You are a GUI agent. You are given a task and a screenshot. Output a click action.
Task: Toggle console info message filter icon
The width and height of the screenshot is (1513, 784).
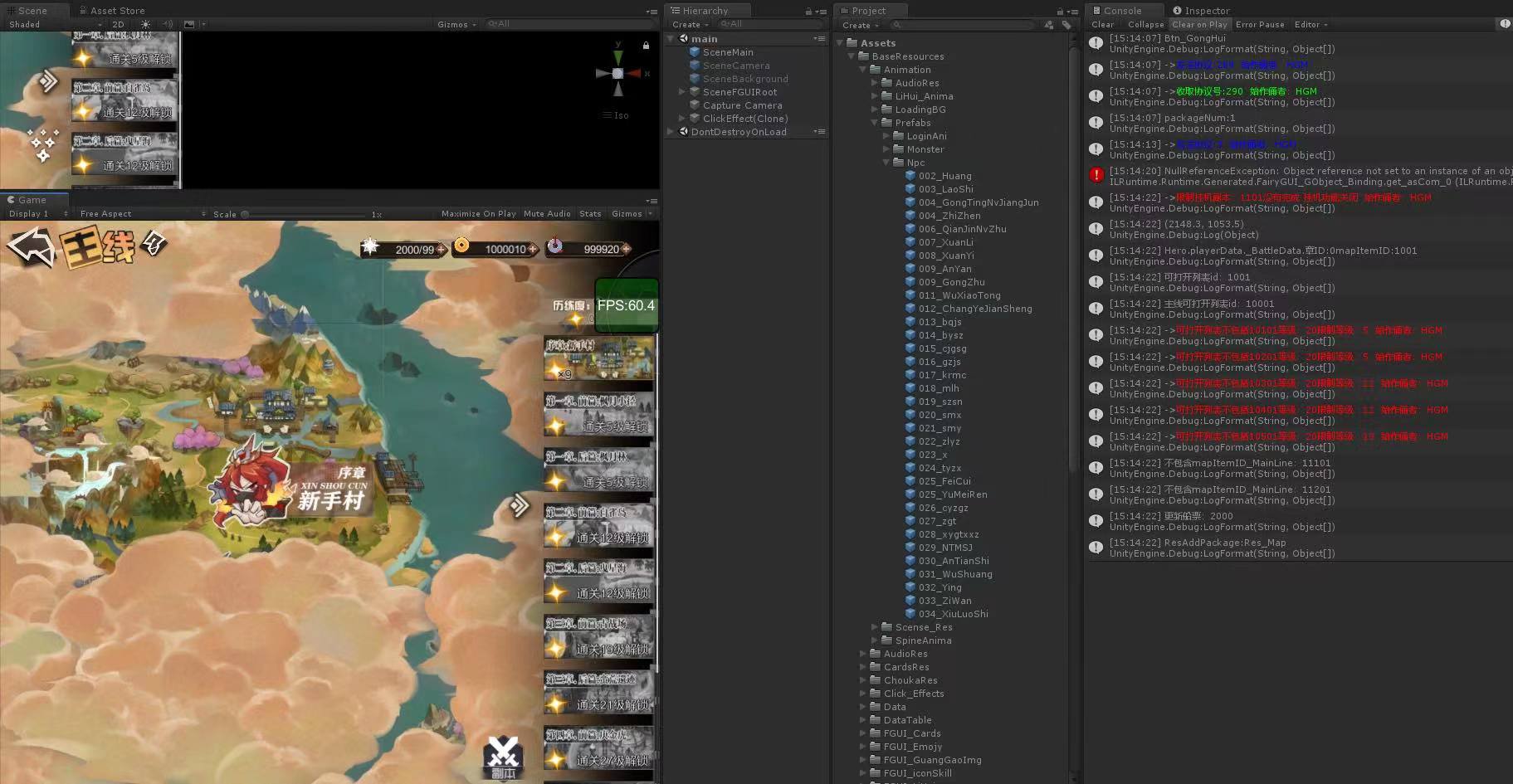1505,24
